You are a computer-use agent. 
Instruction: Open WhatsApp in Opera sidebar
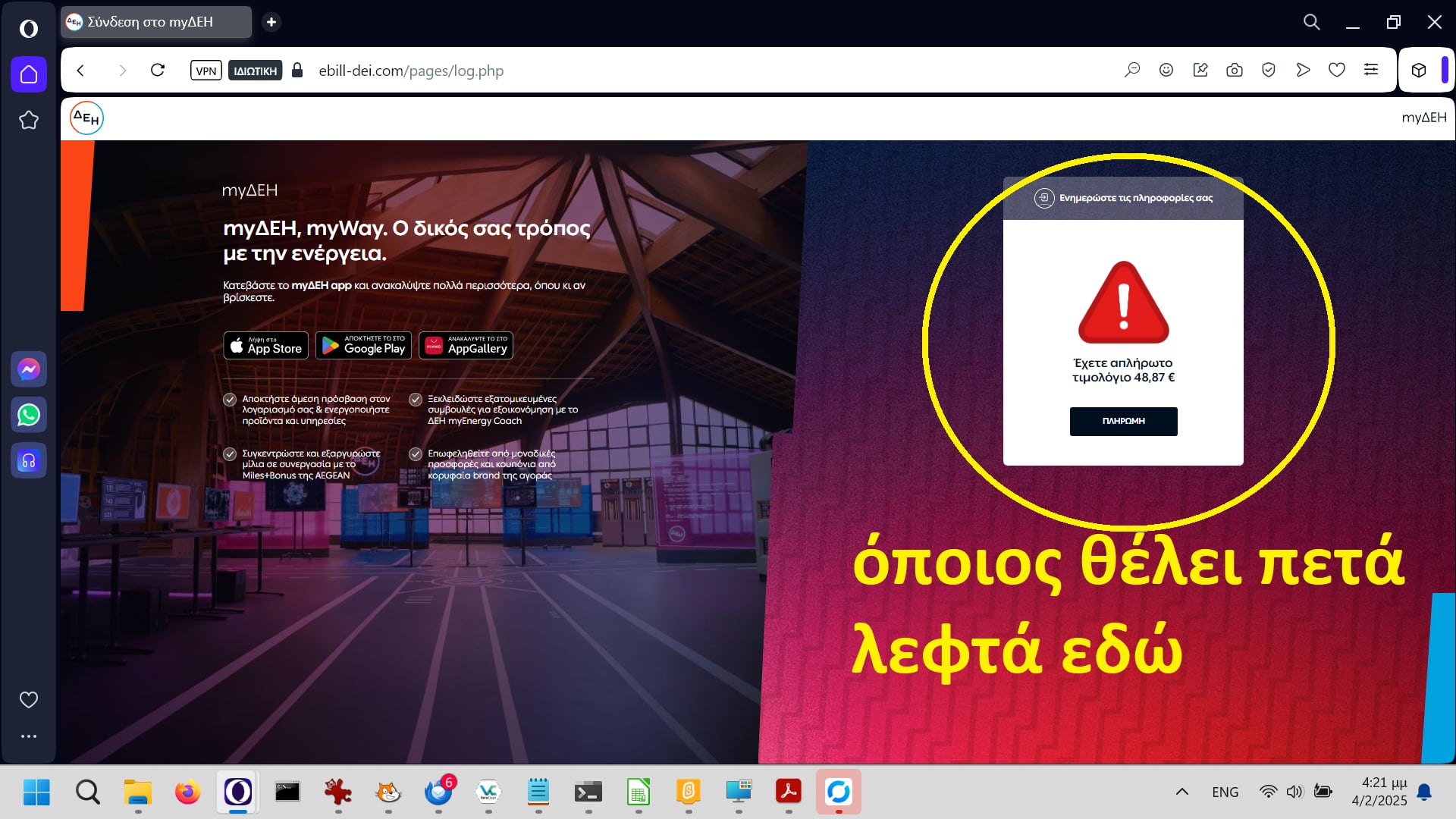tap(29, 415)
